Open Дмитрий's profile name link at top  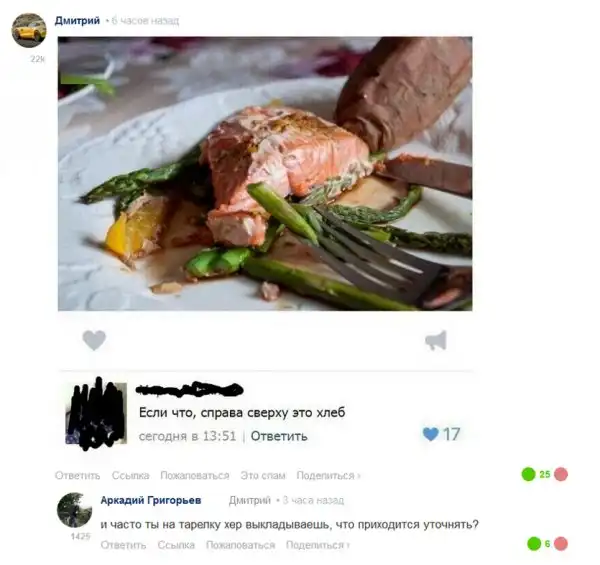77,20
